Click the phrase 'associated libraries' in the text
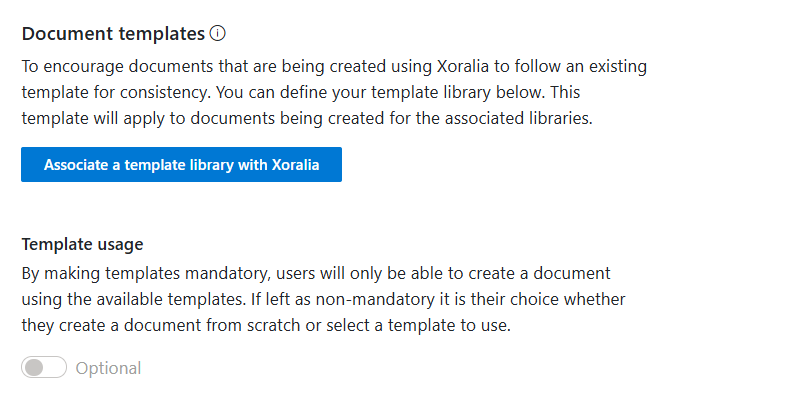Viewport: 787px width, 415px height. click(x=518, y=118)
